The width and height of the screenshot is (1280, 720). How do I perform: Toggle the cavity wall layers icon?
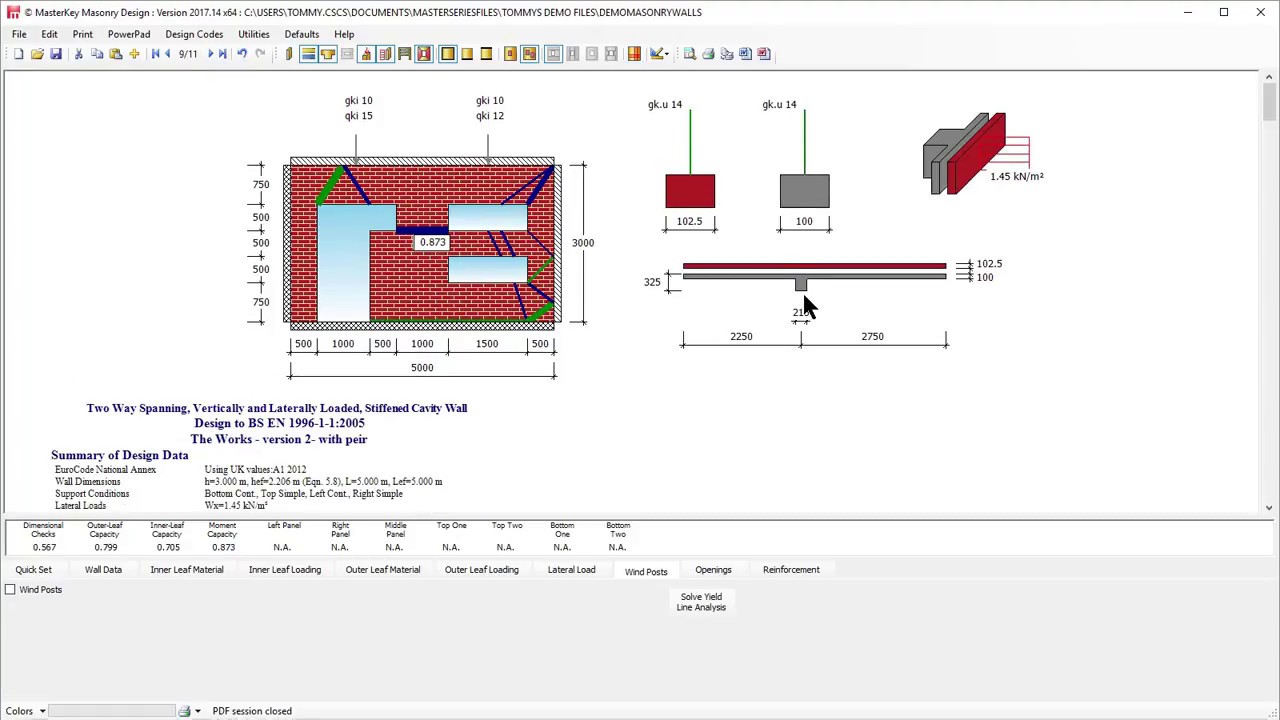pyautogui.click(x=309, y=54)
